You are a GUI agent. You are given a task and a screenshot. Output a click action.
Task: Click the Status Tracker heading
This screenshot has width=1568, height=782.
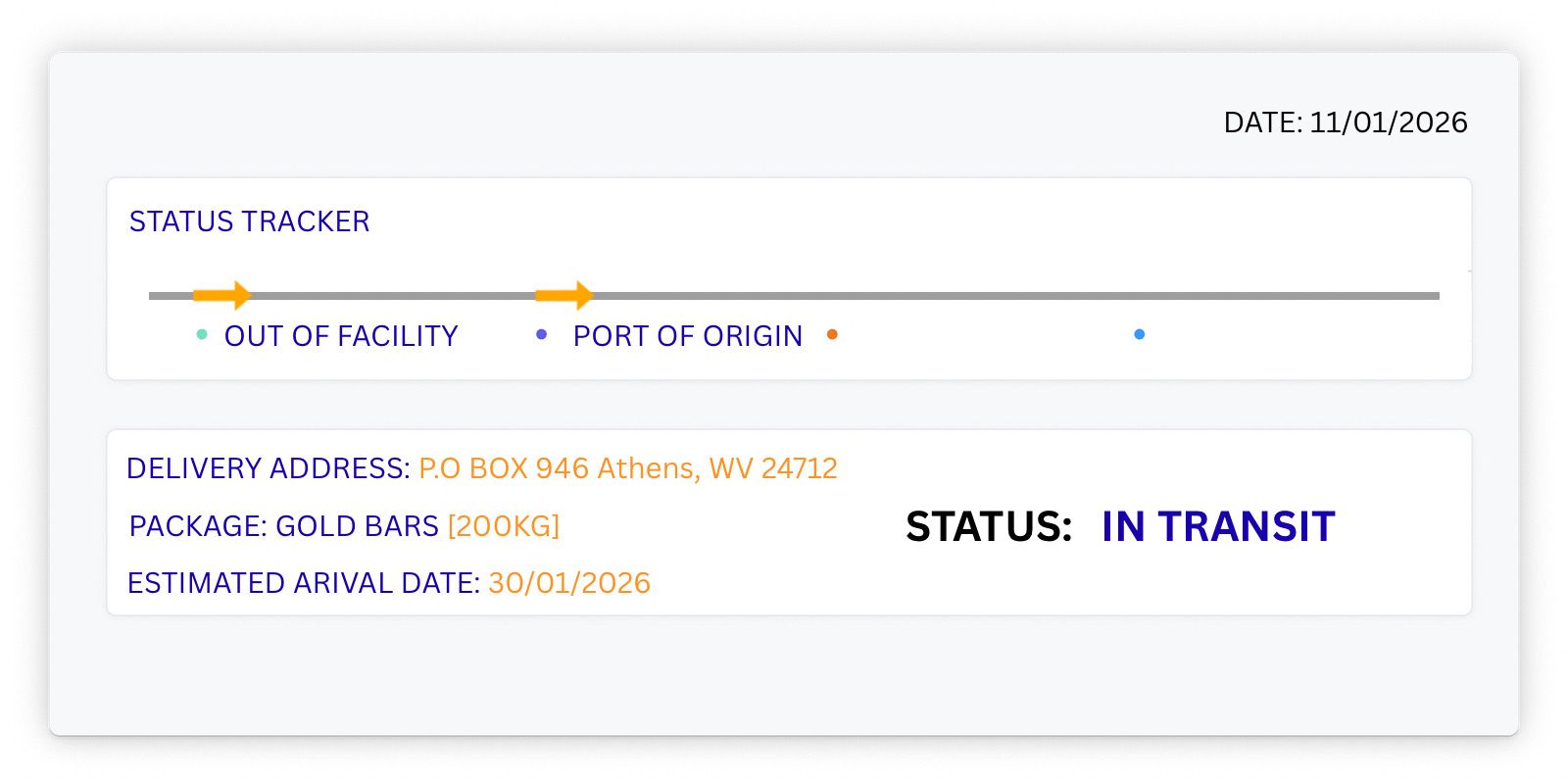coord(249,221)
